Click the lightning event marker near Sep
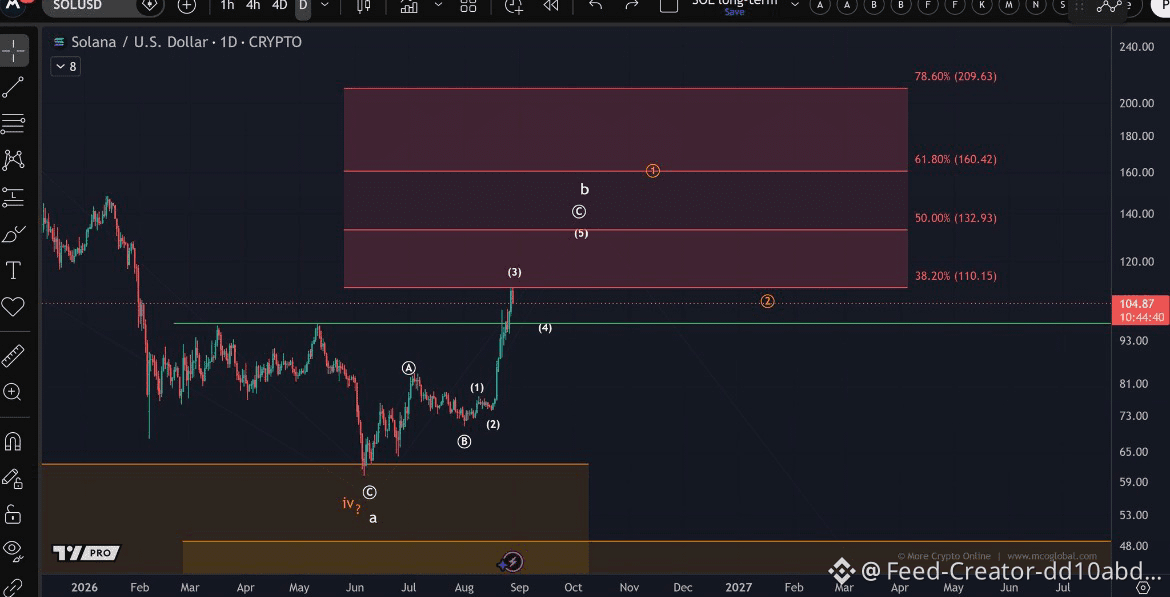1170x597 pixels. (x=512, y=562)
